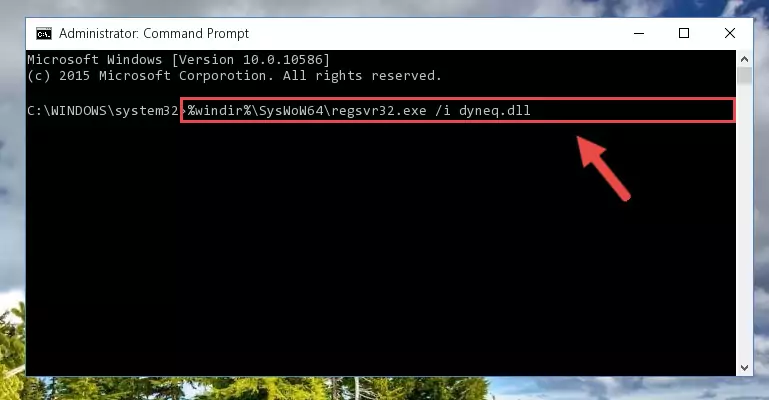The image size is (769, 400).
Task: Maximize the Command Prompt window
Action: point(684,33)
